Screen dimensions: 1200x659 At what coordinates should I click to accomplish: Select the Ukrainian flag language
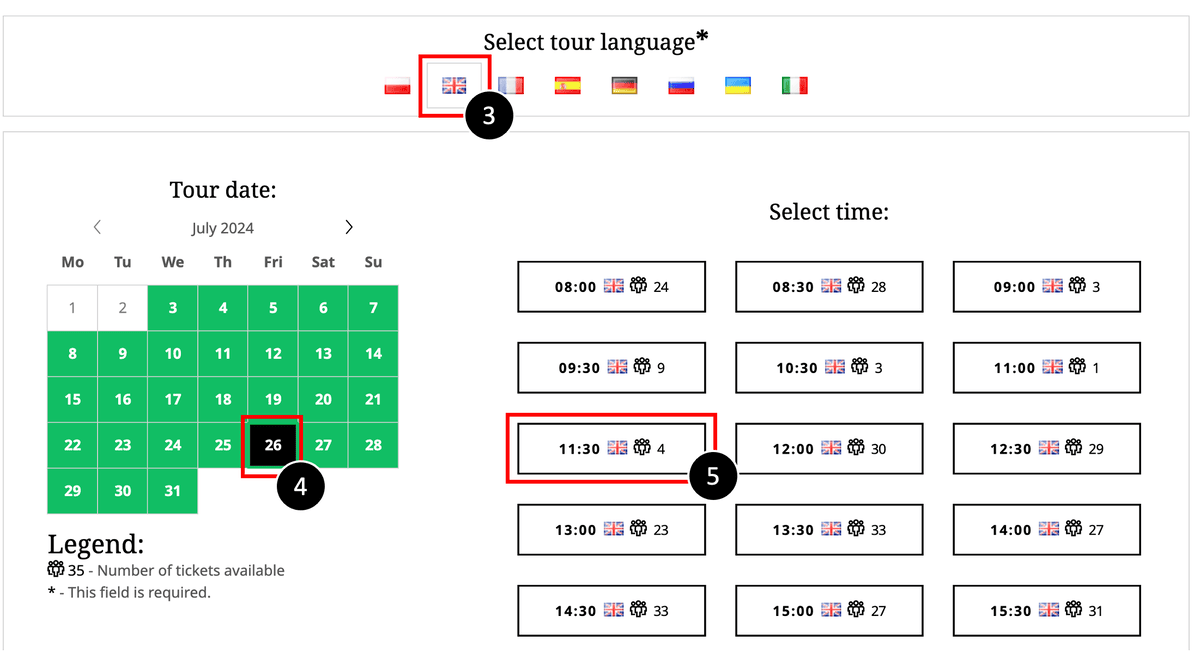[738, 86]
